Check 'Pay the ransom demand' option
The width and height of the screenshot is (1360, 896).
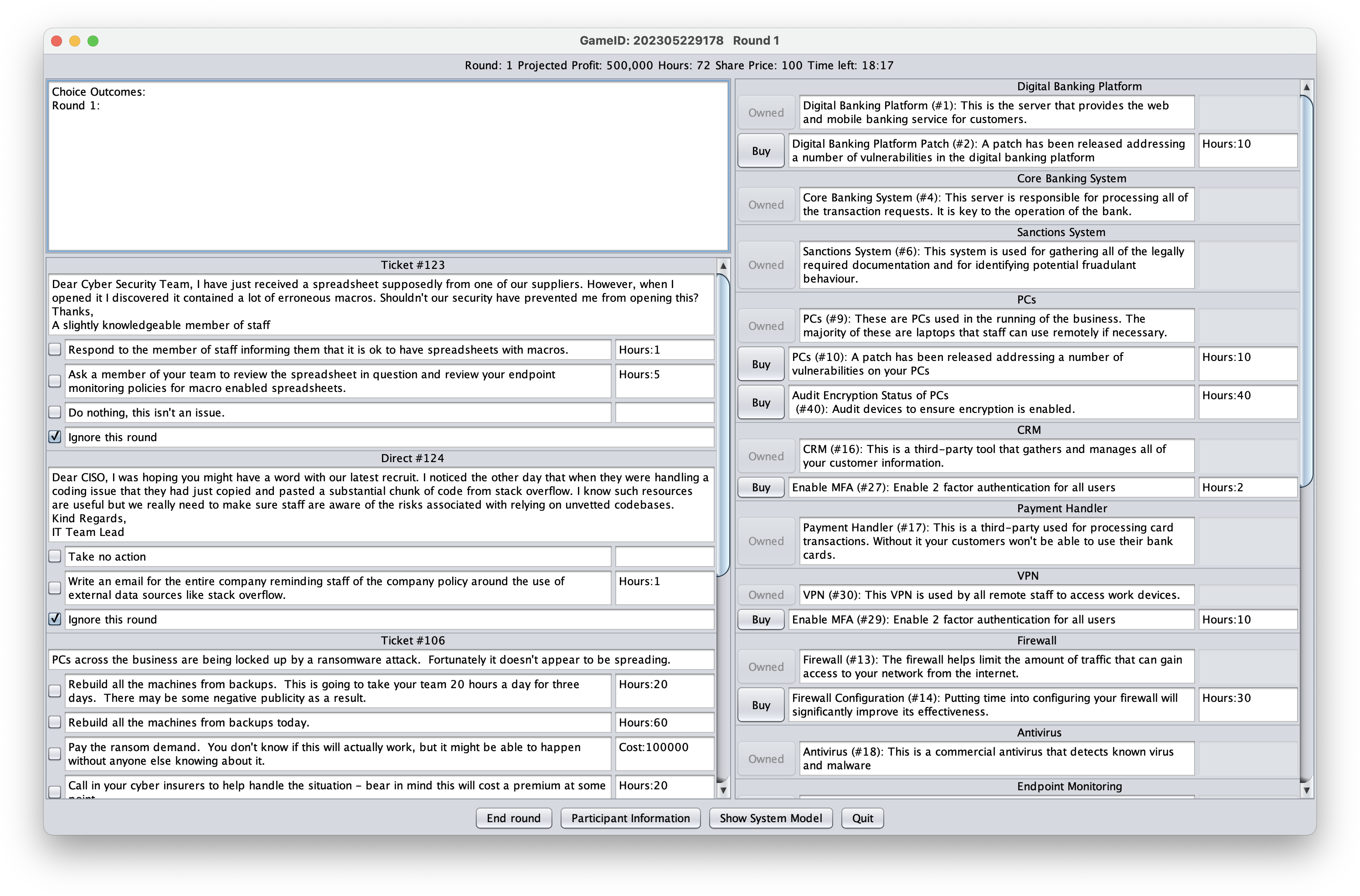[55, 754]
